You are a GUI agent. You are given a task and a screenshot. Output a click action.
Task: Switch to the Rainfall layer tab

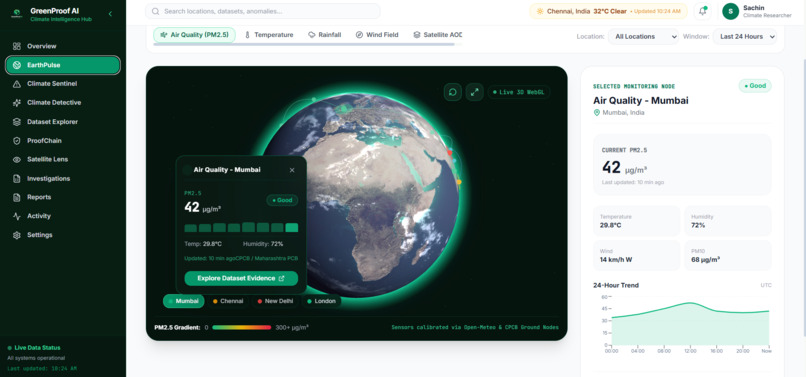point(324,35)
